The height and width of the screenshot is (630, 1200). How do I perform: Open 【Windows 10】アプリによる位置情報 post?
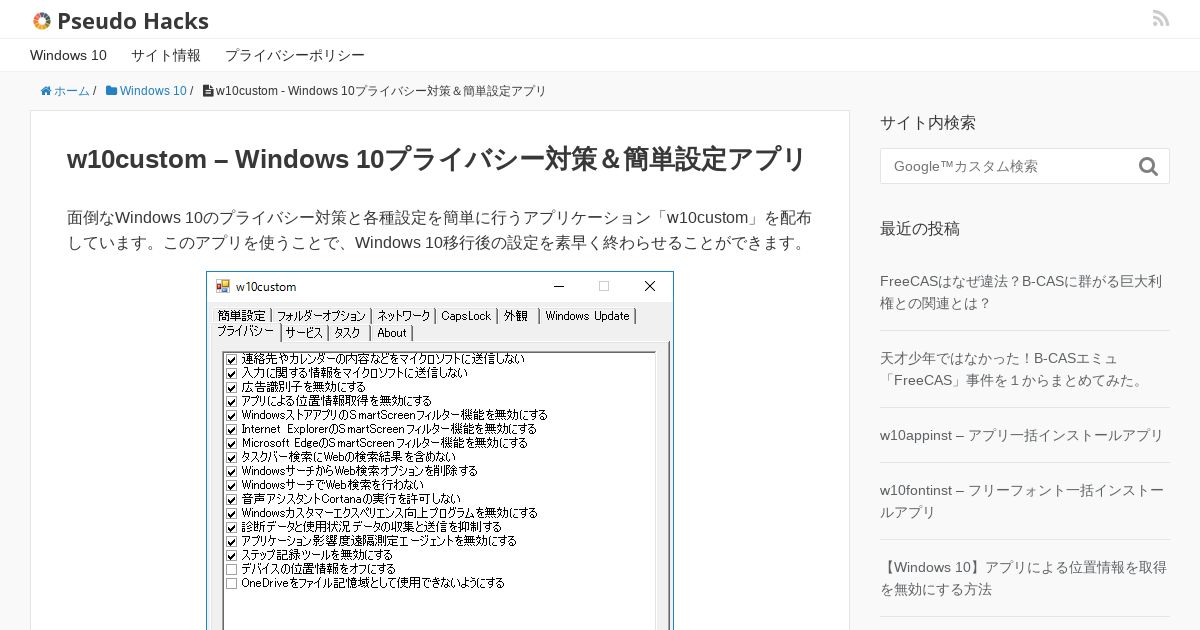click(x=1023, y=578)
